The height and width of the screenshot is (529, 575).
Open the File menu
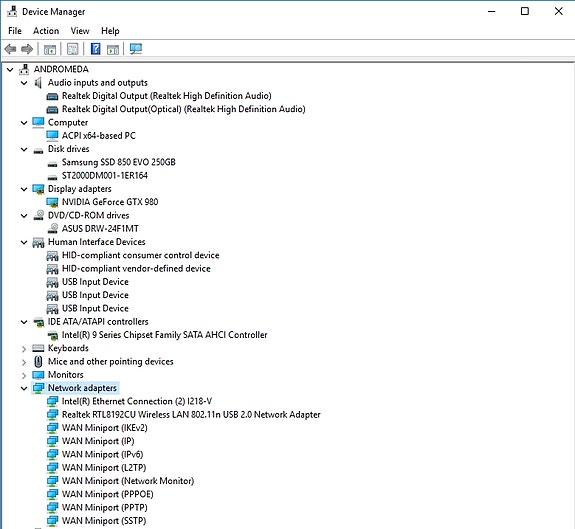pos(15,31)
